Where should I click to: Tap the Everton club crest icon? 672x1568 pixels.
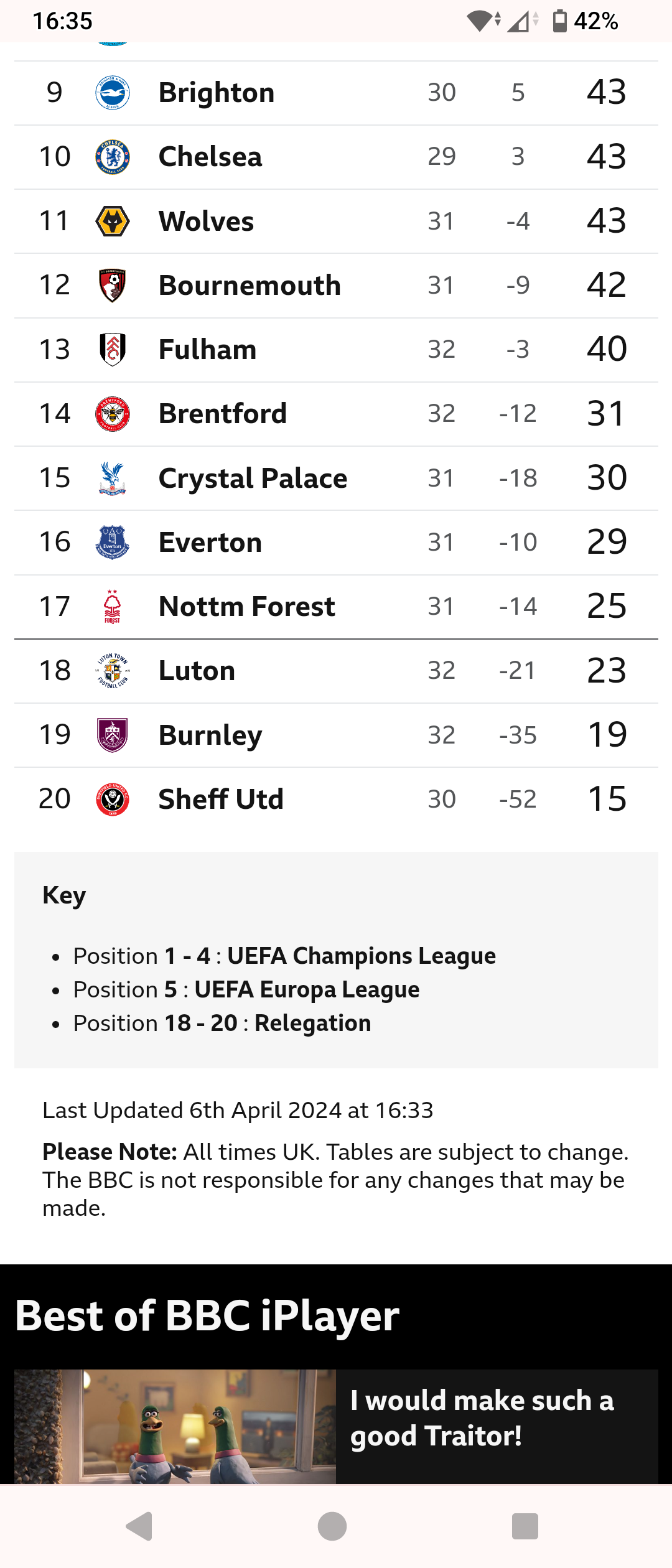click(113, 542)
